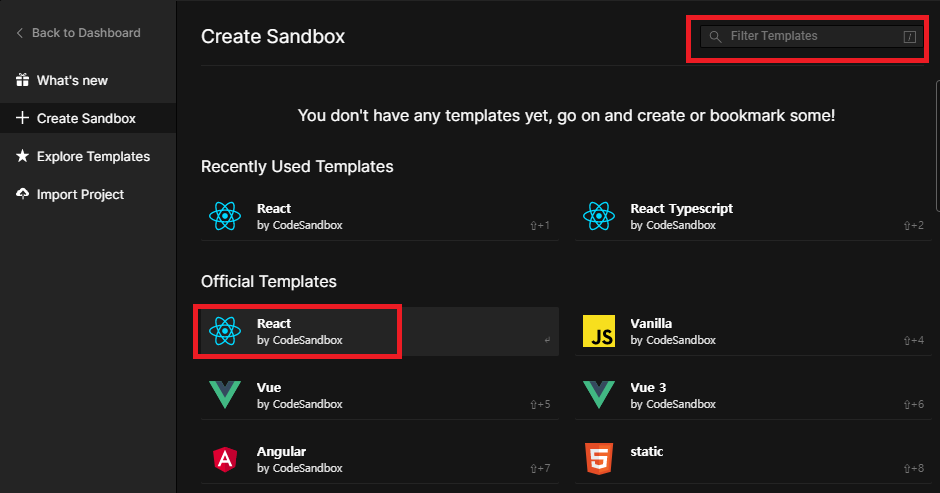940x493 pixels.
Task: Click the star icon beside Explore Templates
Action: [22, 156]
